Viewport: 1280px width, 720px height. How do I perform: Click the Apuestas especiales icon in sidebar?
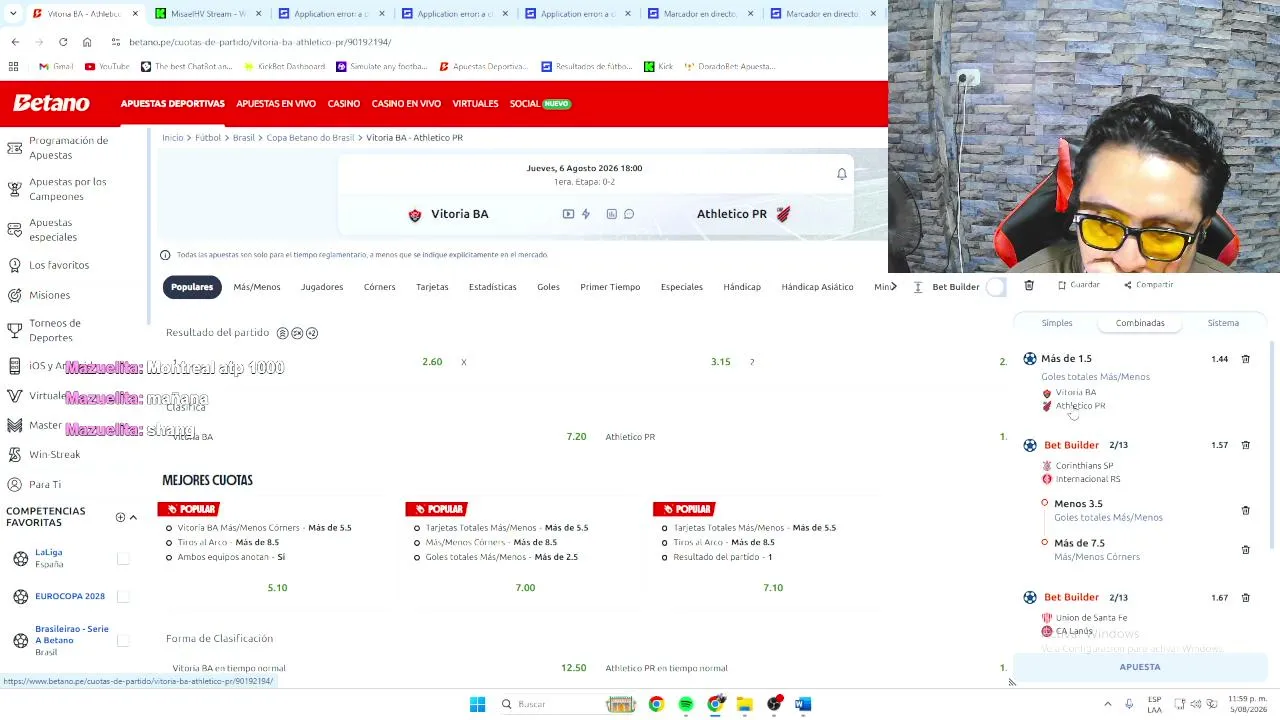coord(14,230)
